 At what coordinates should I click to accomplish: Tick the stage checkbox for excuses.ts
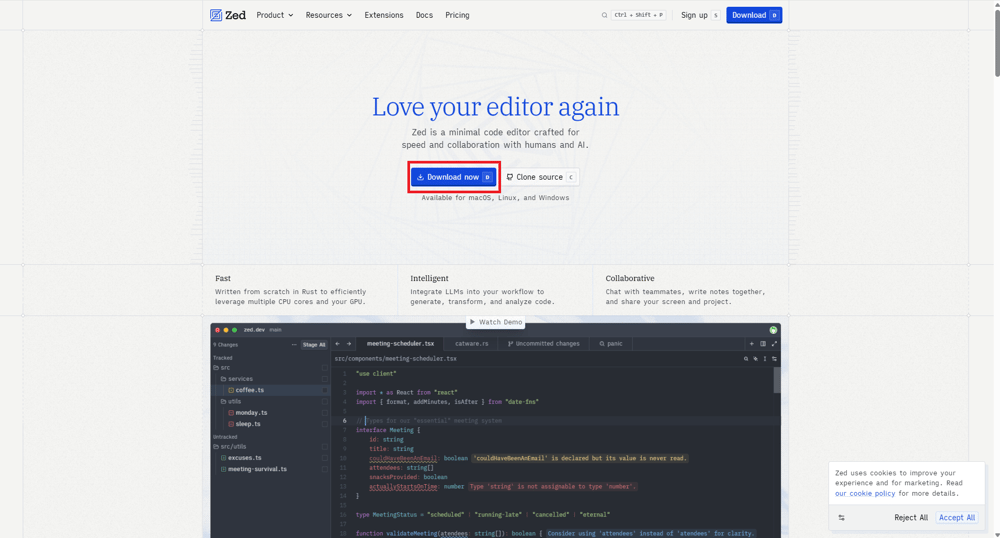click(324, 458)
